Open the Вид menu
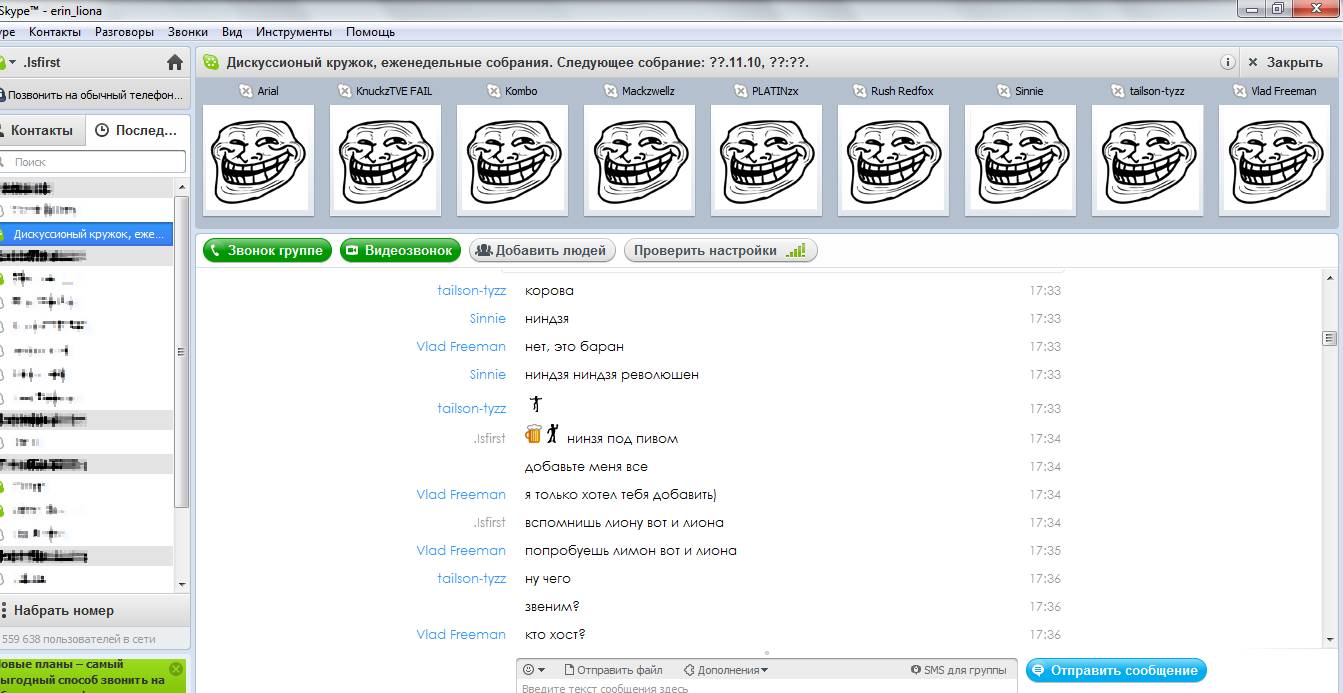The height and width of the screenshot is (693, 1343). (232, 32)
